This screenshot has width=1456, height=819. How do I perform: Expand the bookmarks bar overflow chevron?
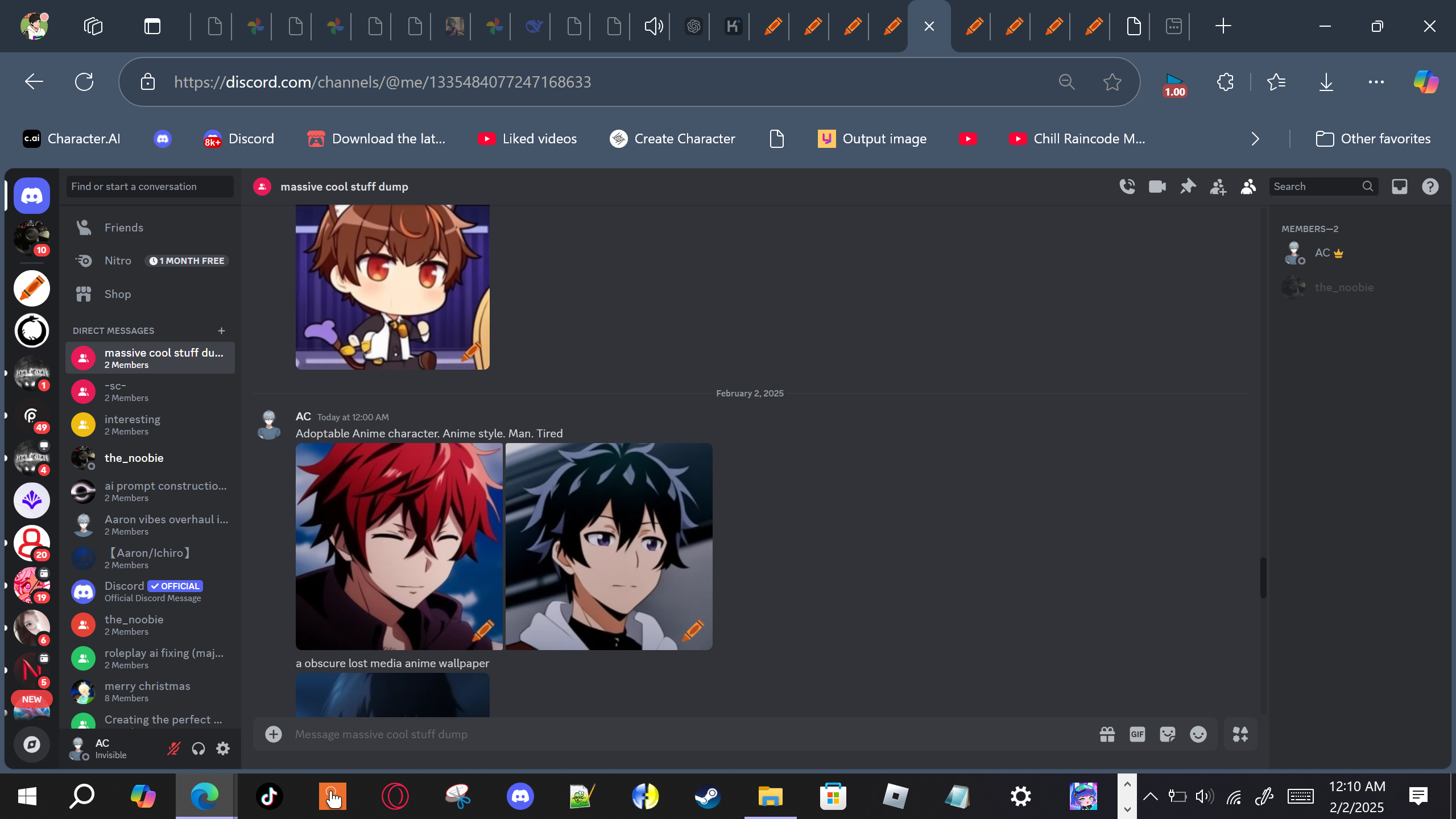1255,139
